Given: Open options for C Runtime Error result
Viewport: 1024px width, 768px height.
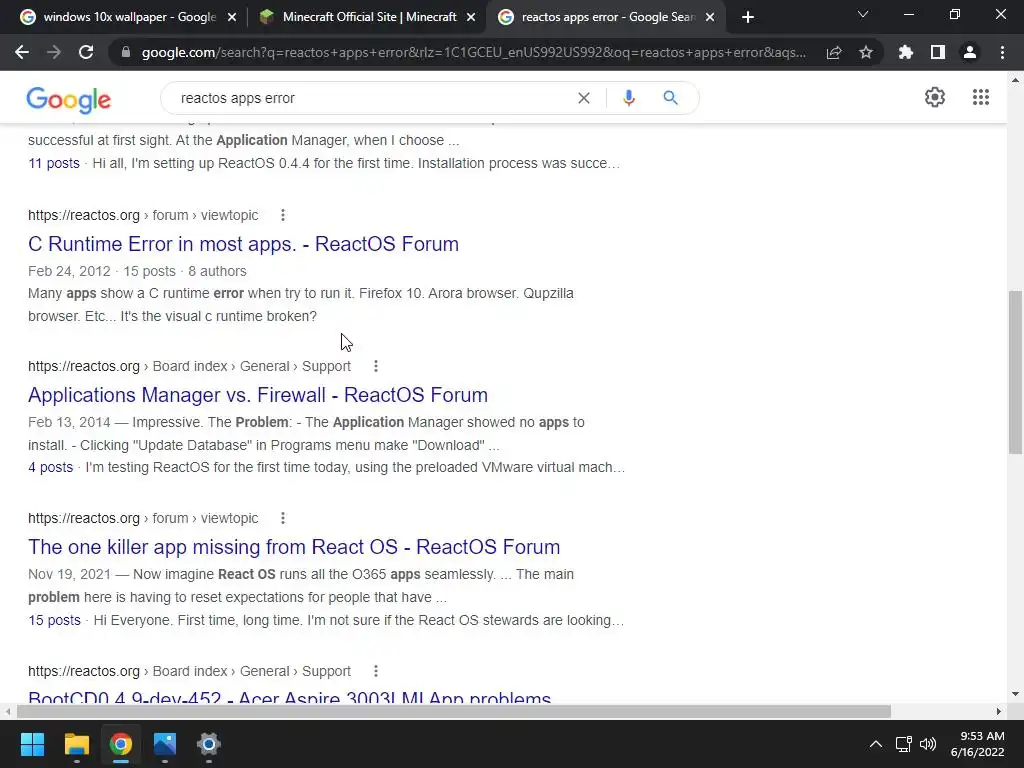Looking at the screenshot, I should 283,215.
